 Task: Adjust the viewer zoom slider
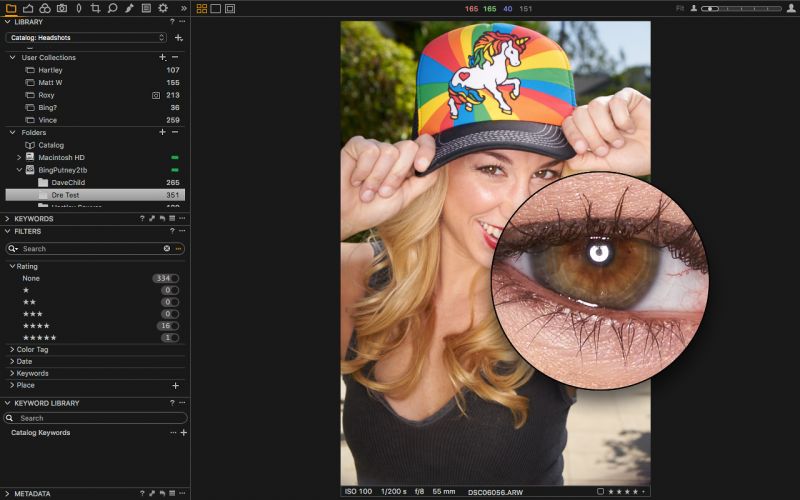741,9
